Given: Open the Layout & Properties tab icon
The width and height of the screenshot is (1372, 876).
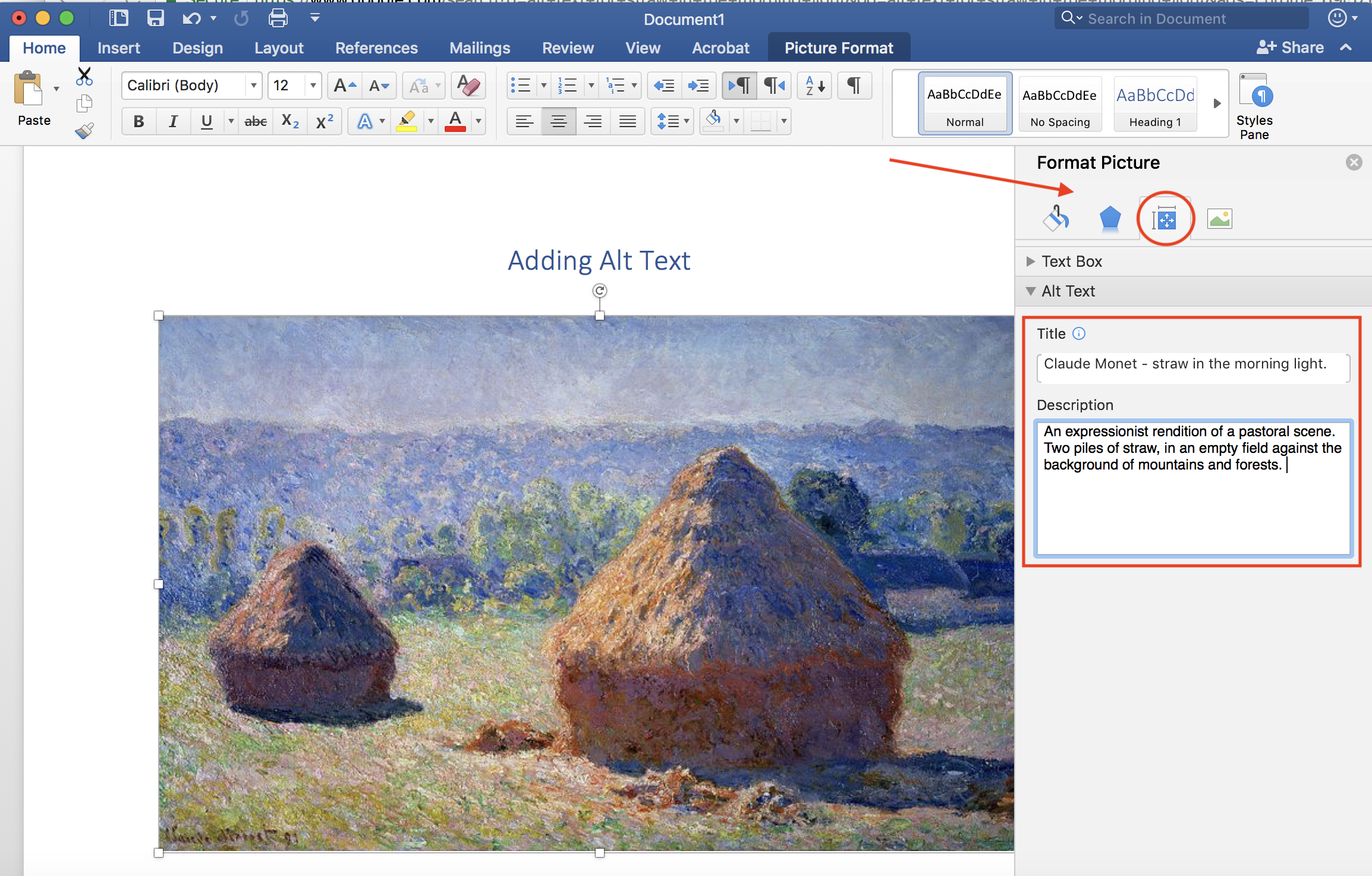Looking at the screenshot, I should click(x=1165, y=219).
